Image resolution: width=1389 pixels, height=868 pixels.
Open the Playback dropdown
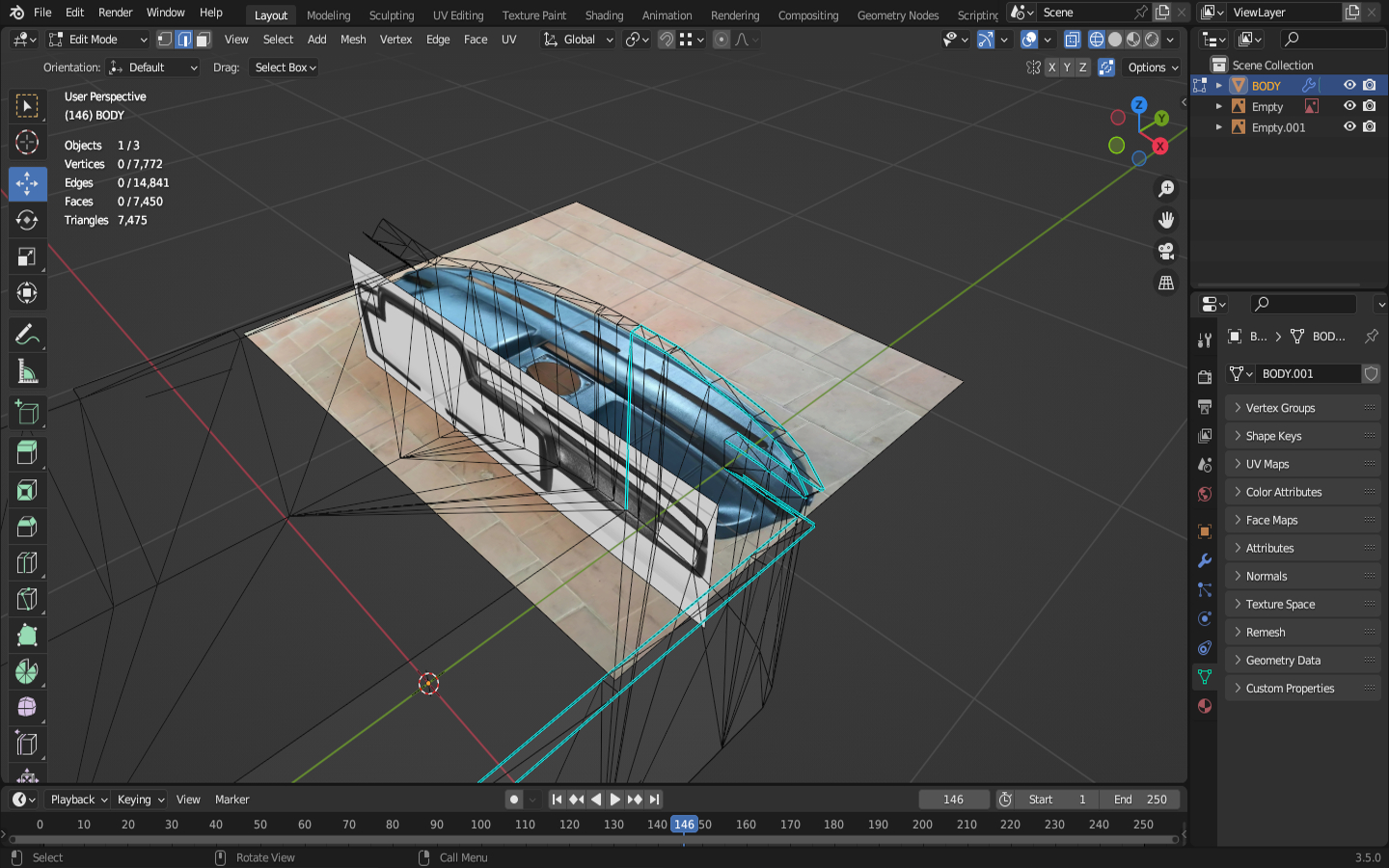78,800
